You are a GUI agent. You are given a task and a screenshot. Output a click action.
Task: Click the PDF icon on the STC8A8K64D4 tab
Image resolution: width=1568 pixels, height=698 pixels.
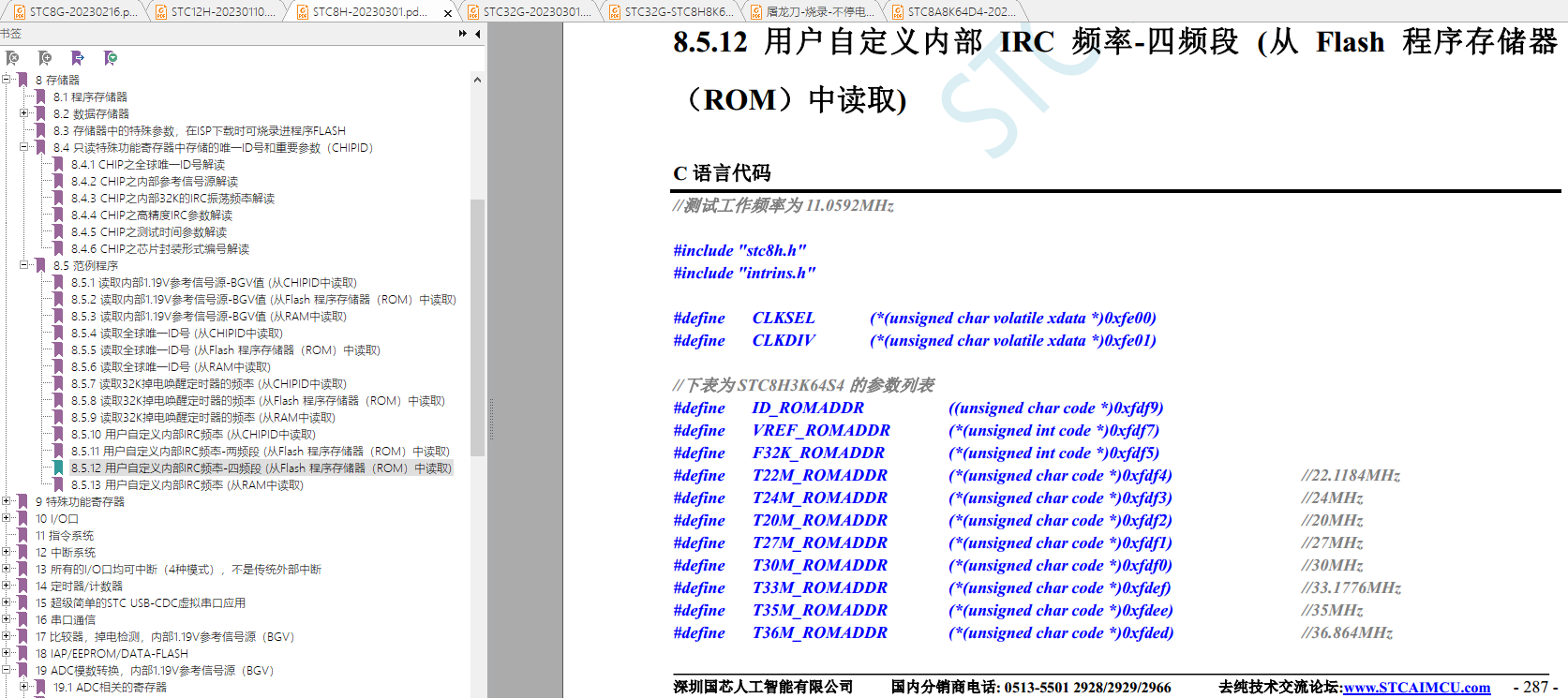coord(897,12)
